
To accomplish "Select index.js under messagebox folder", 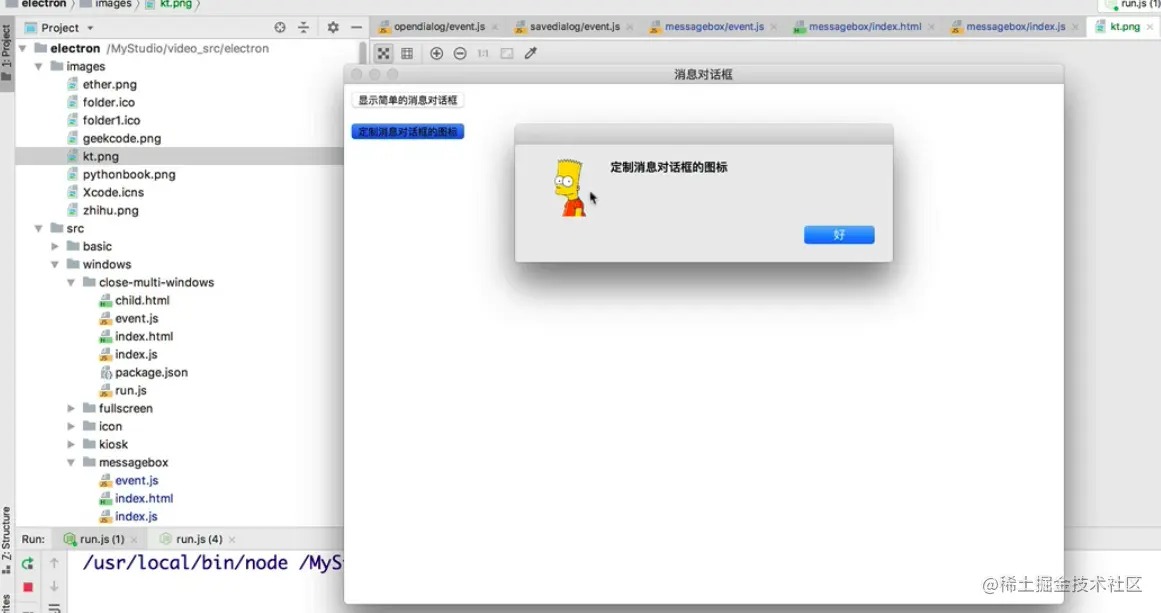I will tap(136, 517).
